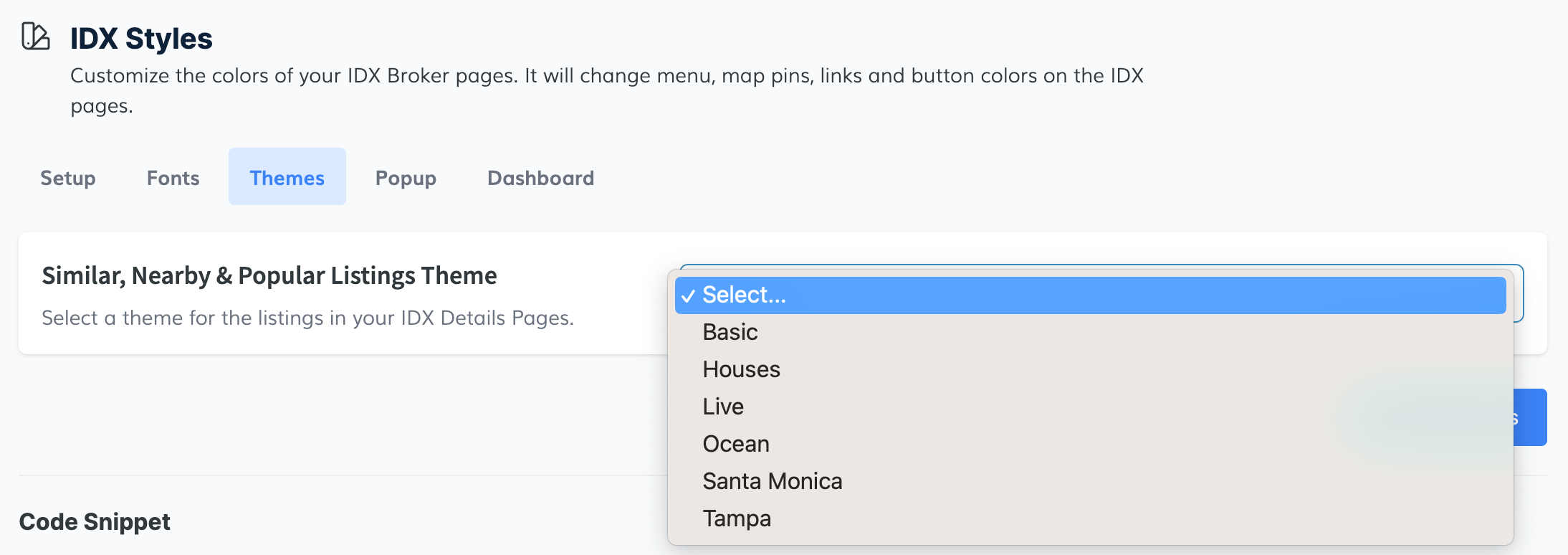
Task: Choose the Santa Monica theme
Action: tap(772, 481)
